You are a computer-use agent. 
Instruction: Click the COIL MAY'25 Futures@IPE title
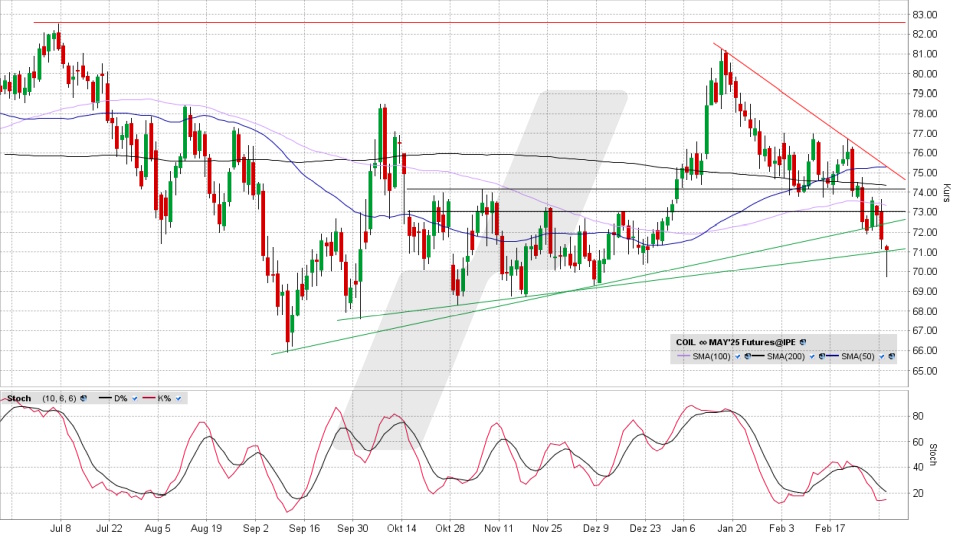click(x=735, y=342)
